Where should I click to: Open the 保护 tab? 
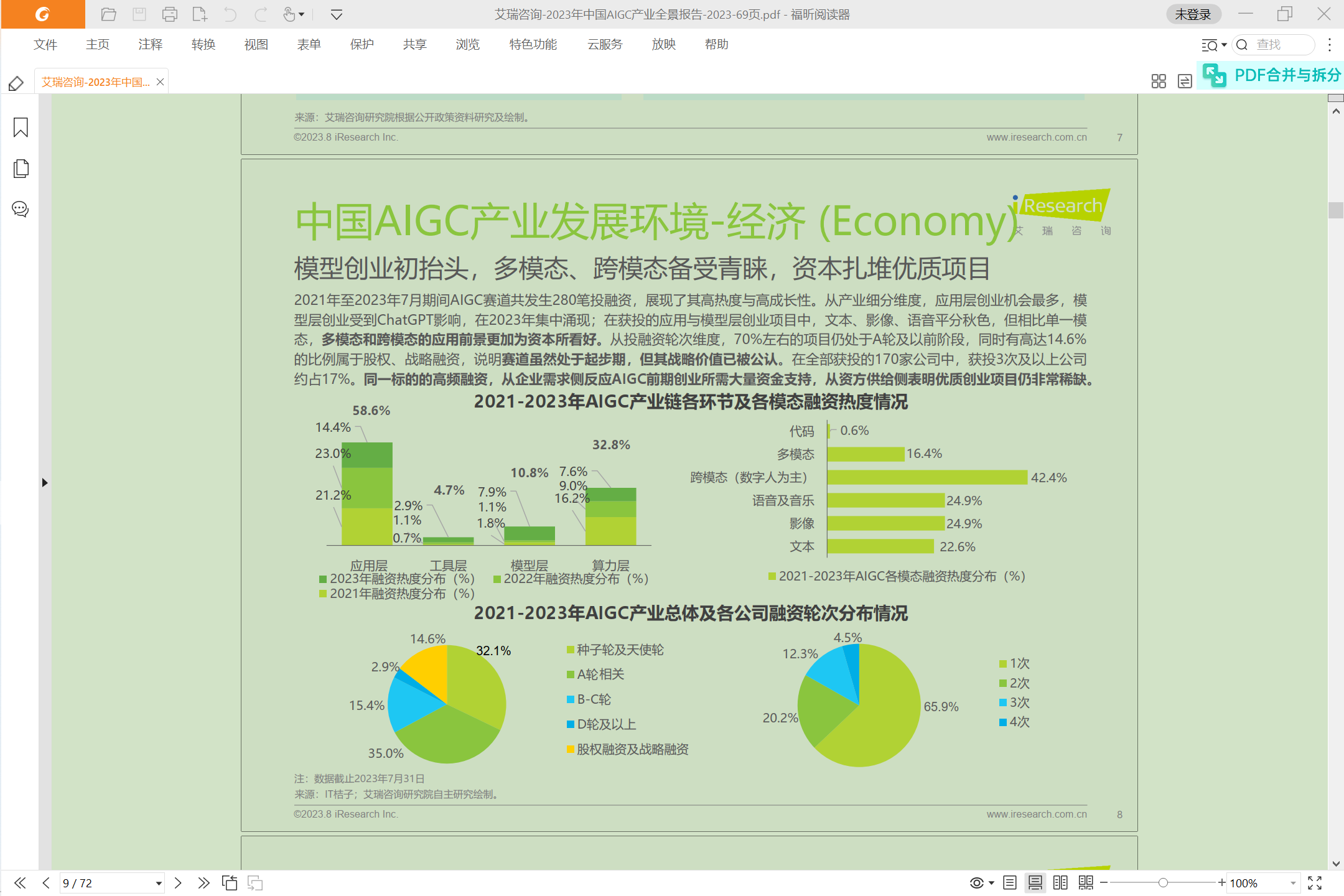click(x=362, y=44)
